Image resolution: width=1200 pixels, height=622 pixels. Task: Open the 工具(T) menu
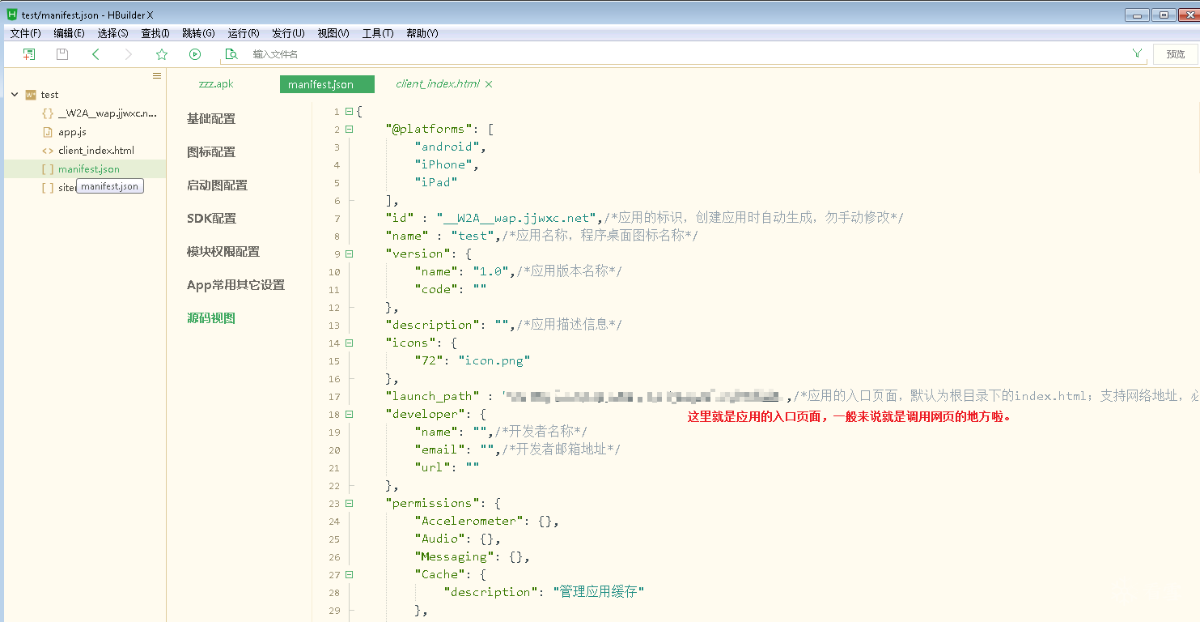coord(377,33)
